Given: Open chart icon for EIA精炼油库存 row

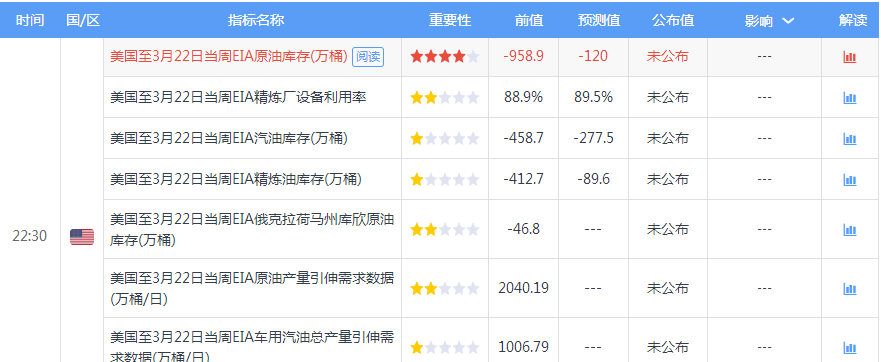Looking at the screenshot, I should pos(850,180).
